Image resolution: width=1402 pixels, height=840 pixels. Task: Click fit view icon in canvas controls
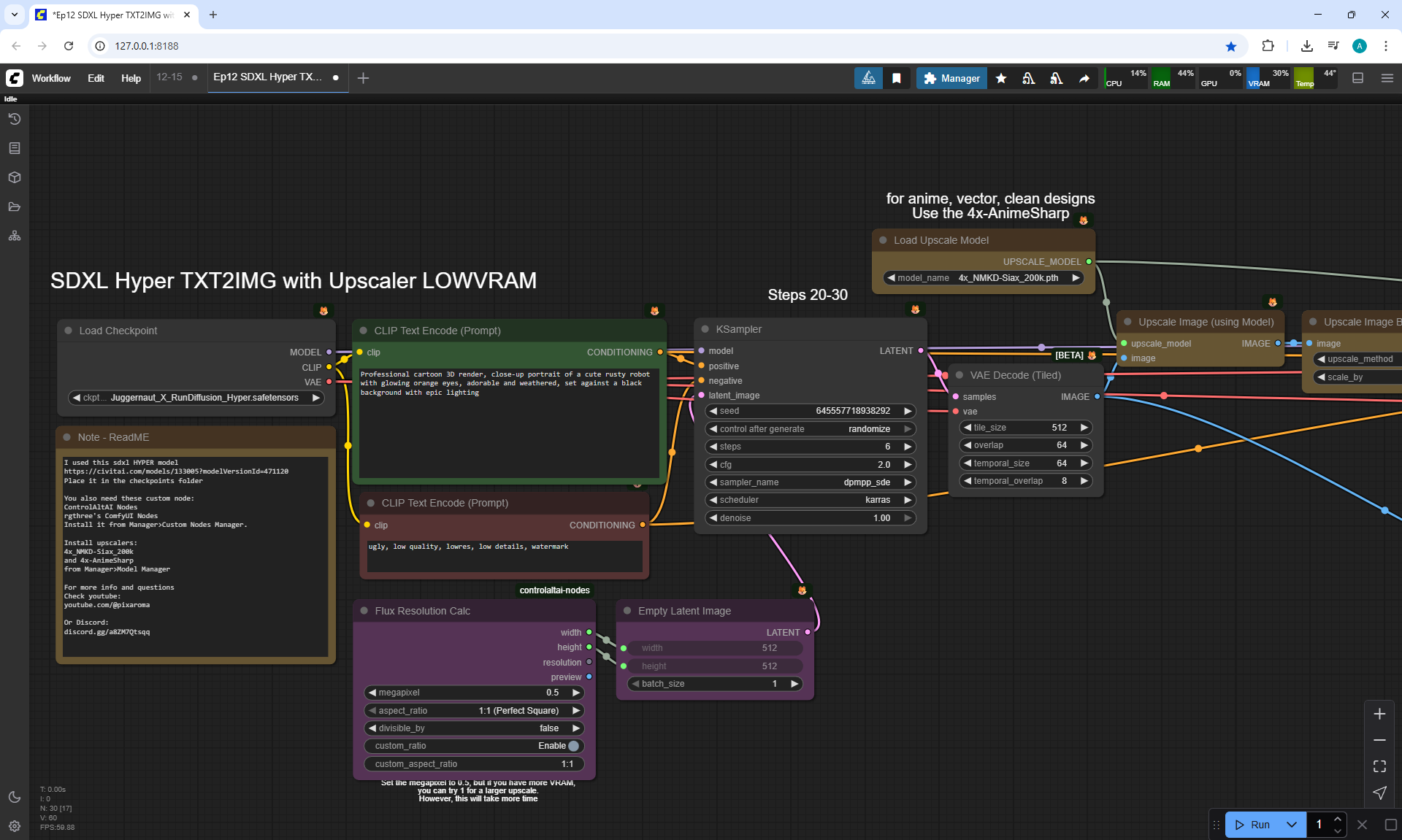tap(1379, 766)
